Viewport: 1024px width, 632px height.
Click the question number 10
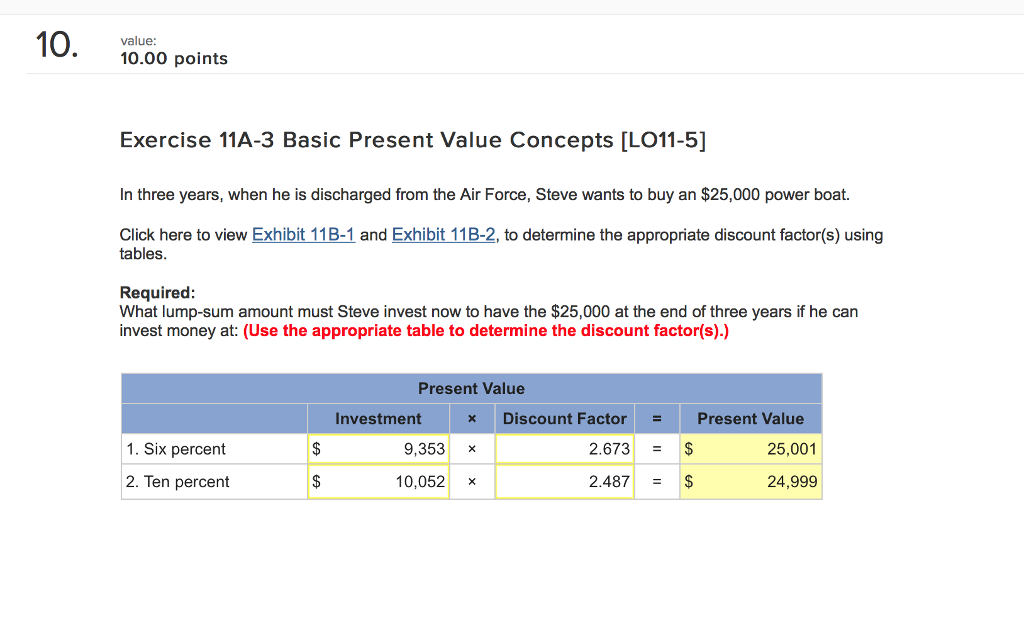coord(56,45)
